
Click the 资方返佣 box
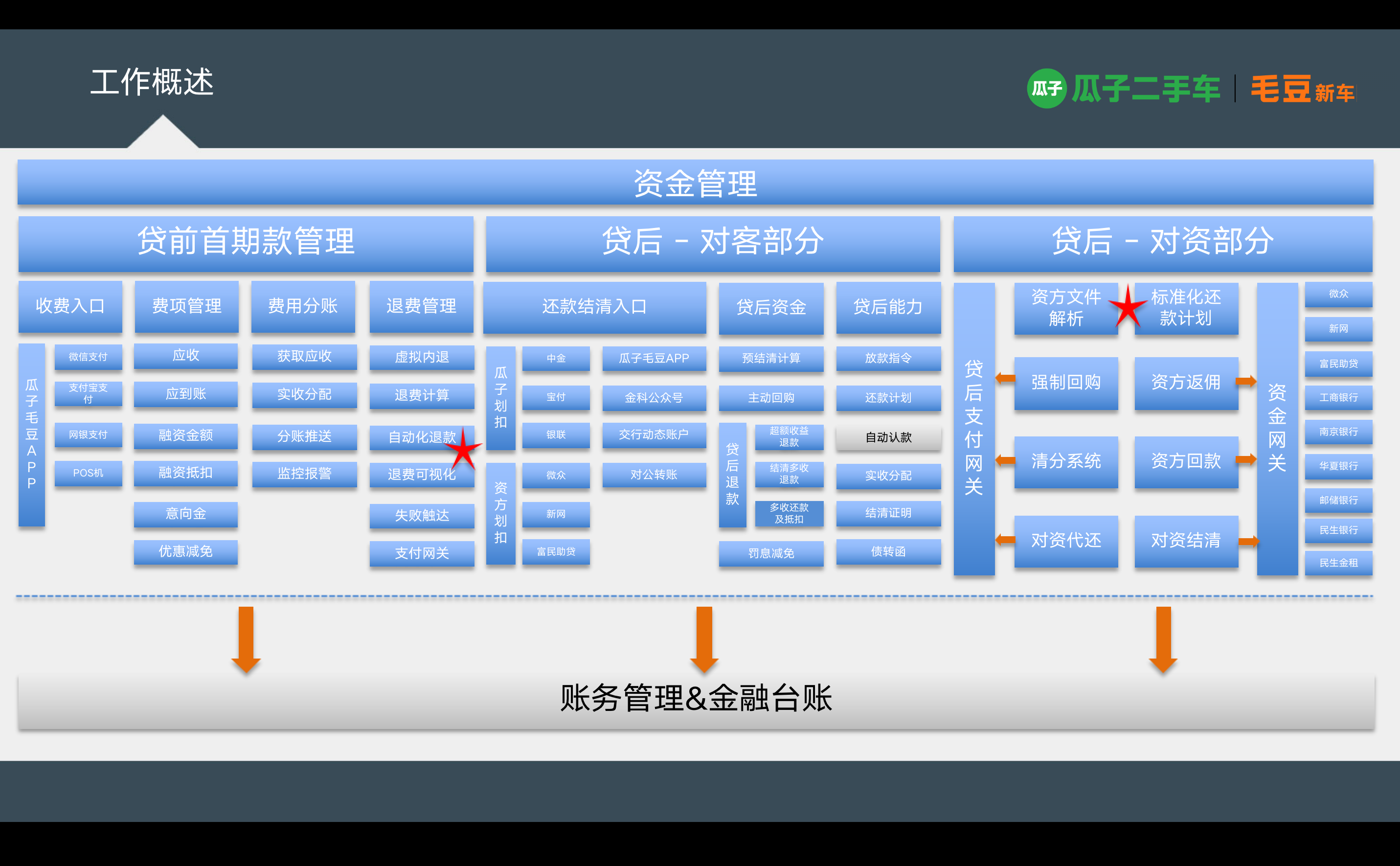point(1186,383)
